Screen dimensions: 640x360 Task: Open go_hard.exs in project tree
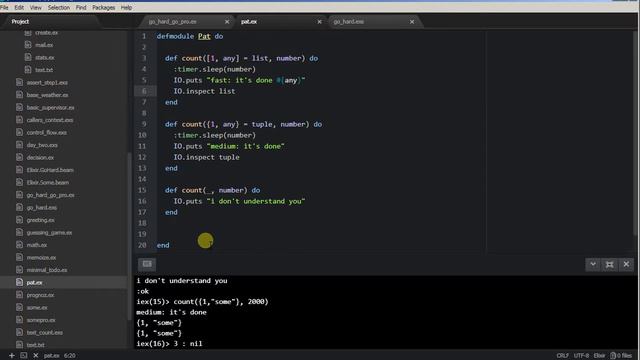tap(42, 207)
